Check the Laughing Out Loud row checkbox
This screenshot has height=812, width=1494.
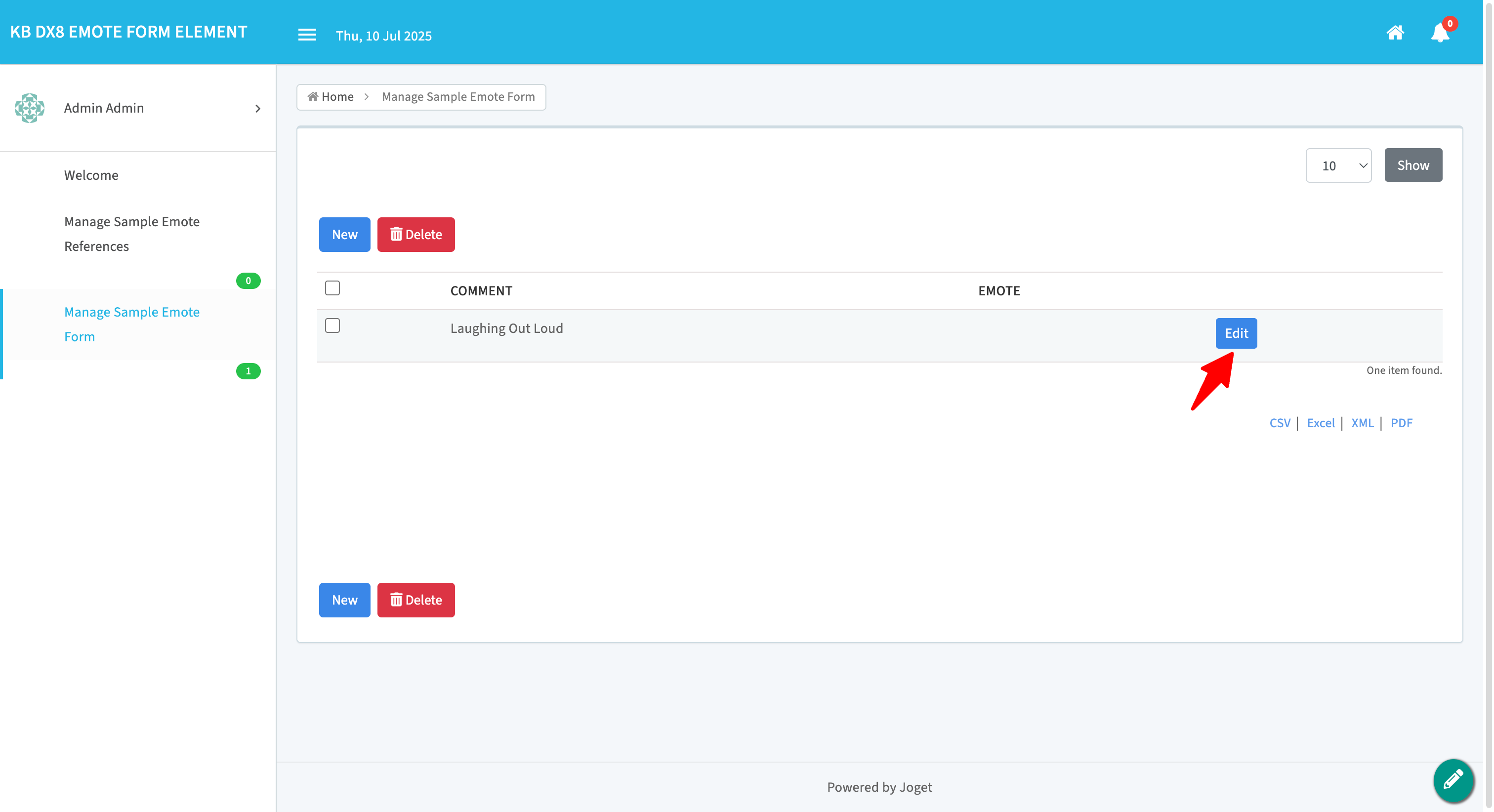(332, 326)
